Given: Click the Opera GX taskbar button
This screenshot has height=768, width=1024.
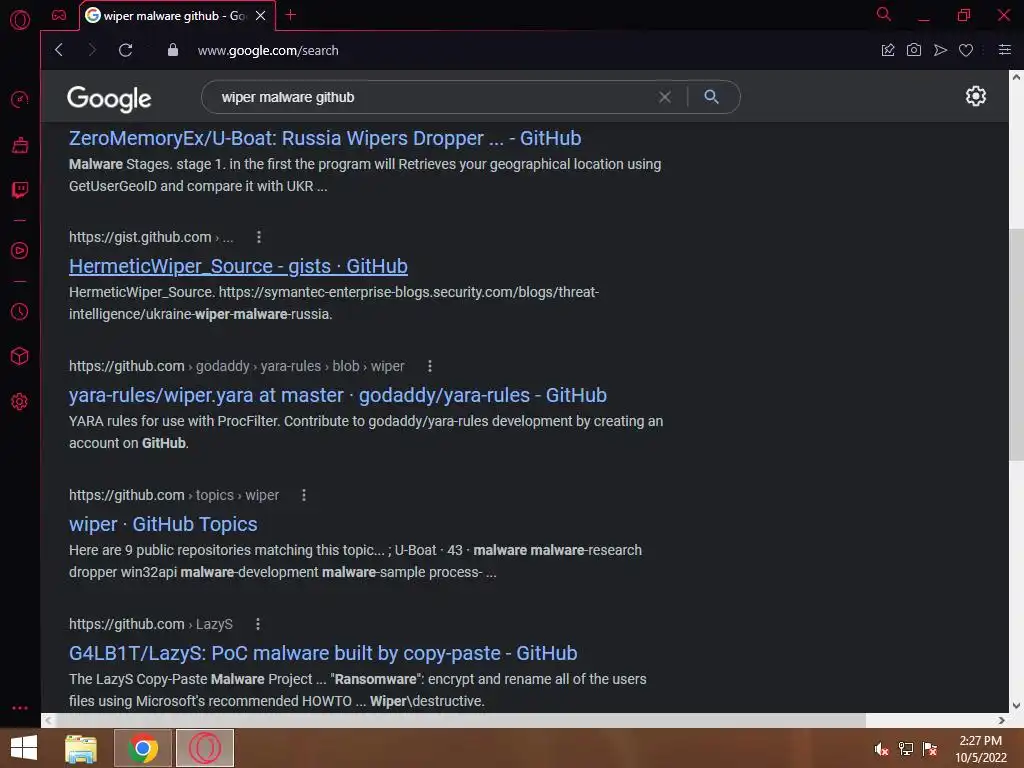Looking at the screenshot, I should pyautogui.click(x=204, y=748).
